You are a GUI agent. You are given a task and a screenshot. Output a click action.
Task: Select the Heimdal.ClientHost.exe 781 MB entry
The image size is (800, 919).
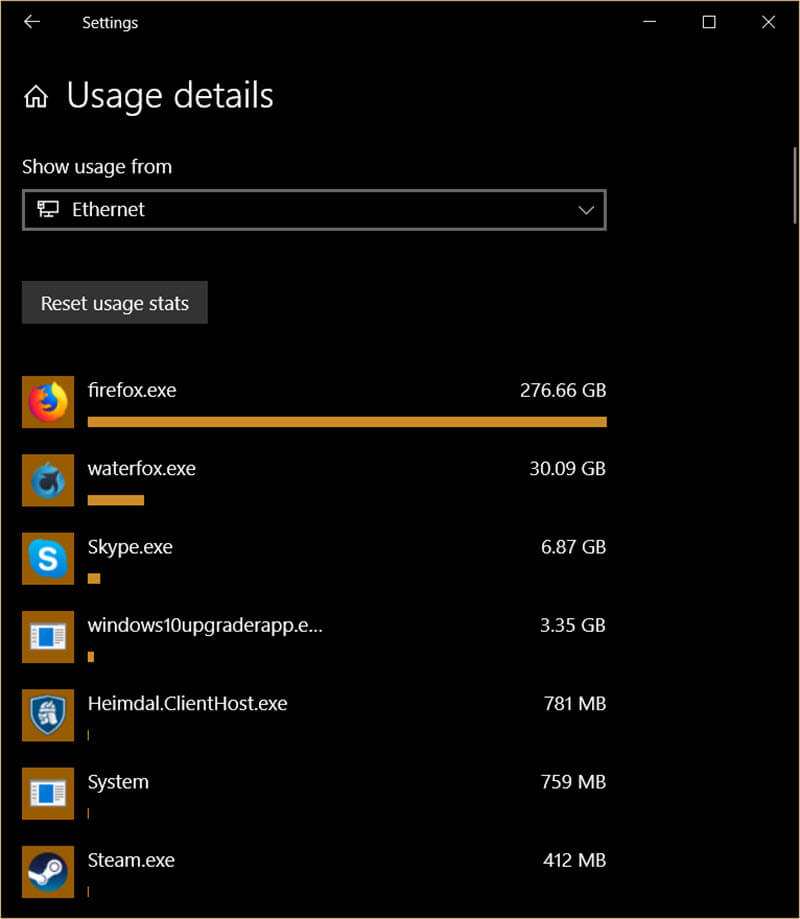(x=314, y=715)
